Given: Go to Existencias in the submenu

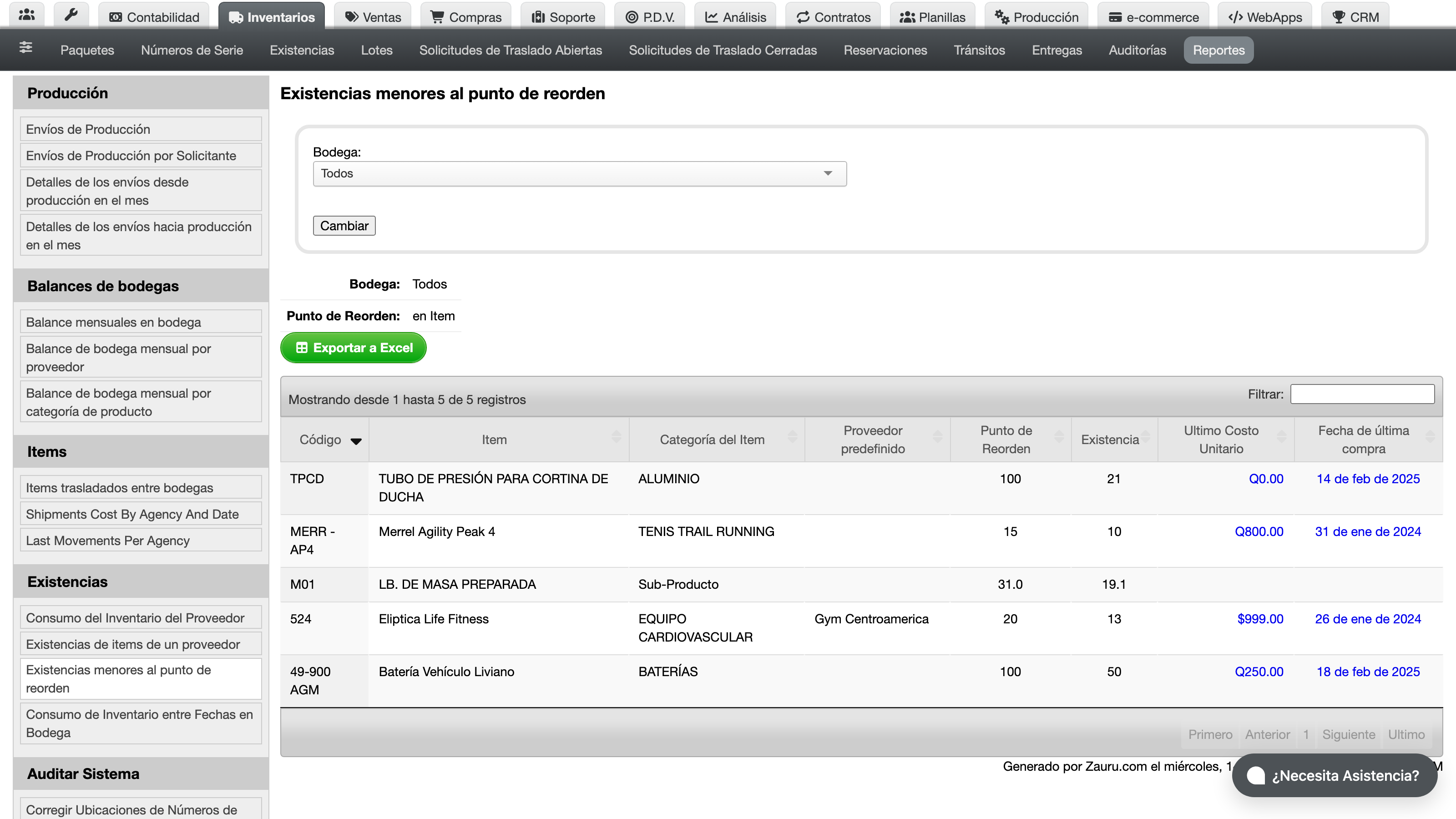Looking at the screenshot, I should tap(302, 51).
